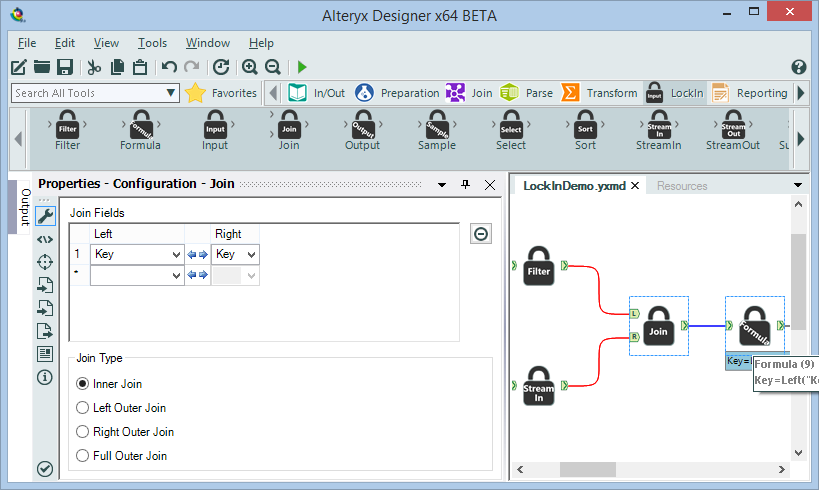
Task: Expand the Search All Tools dropdown
Action: pos(171,93)
